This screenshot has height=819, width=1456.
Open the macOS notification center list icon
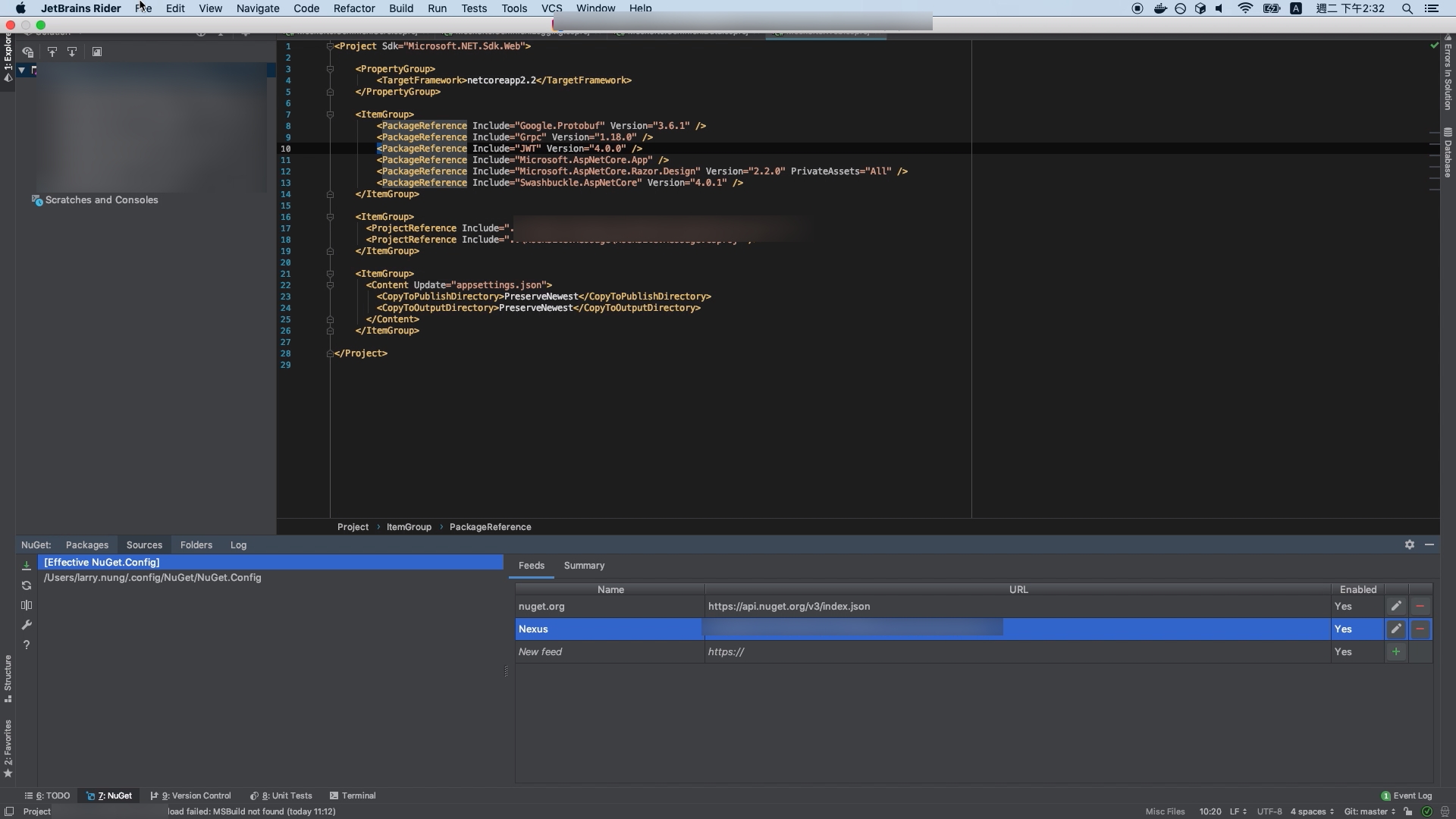click(1432, 8)
